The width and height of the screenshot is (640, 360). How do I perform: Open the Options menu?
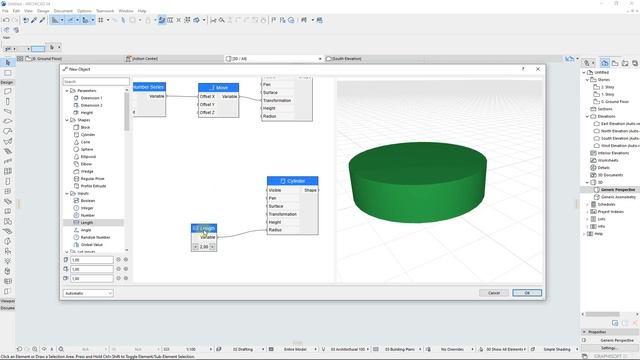[84, 11]
